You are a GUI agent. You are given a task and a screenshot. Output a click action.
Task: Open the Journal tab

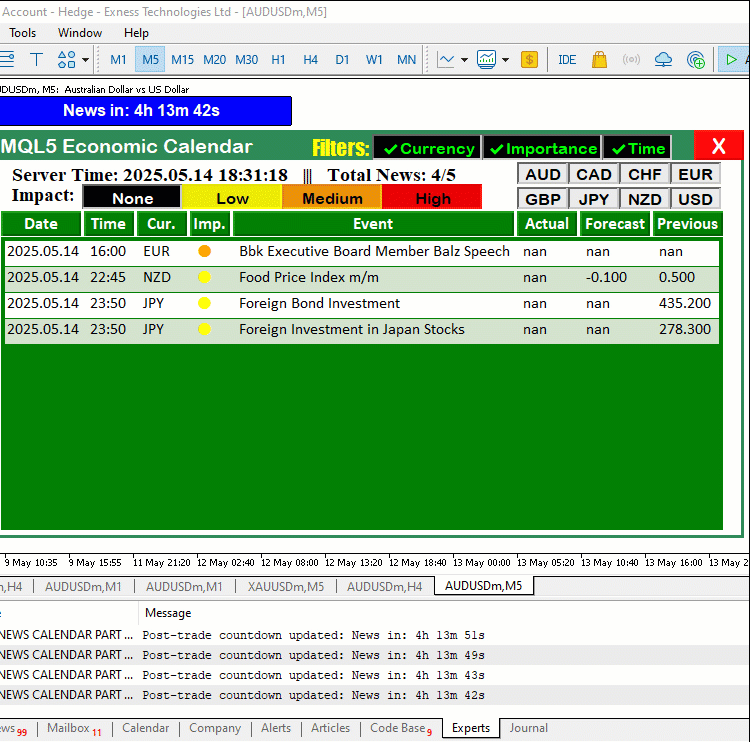click(x=528, y=728)
